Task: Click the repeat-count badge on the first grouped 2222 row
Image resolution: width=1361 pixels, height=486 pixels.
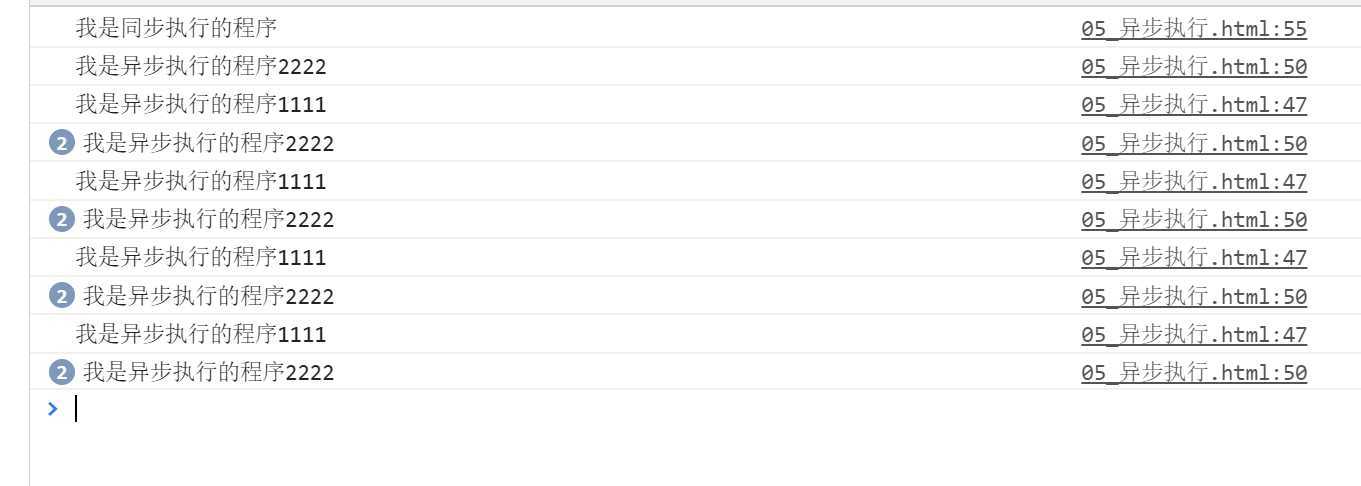Action: [x=61, y=144]
